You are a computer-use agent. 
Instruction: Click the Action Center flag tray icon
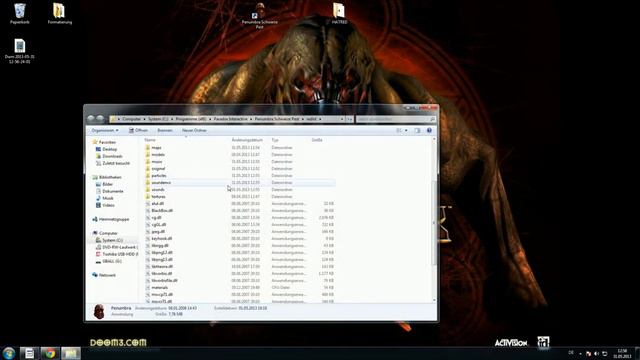[588, 353]
